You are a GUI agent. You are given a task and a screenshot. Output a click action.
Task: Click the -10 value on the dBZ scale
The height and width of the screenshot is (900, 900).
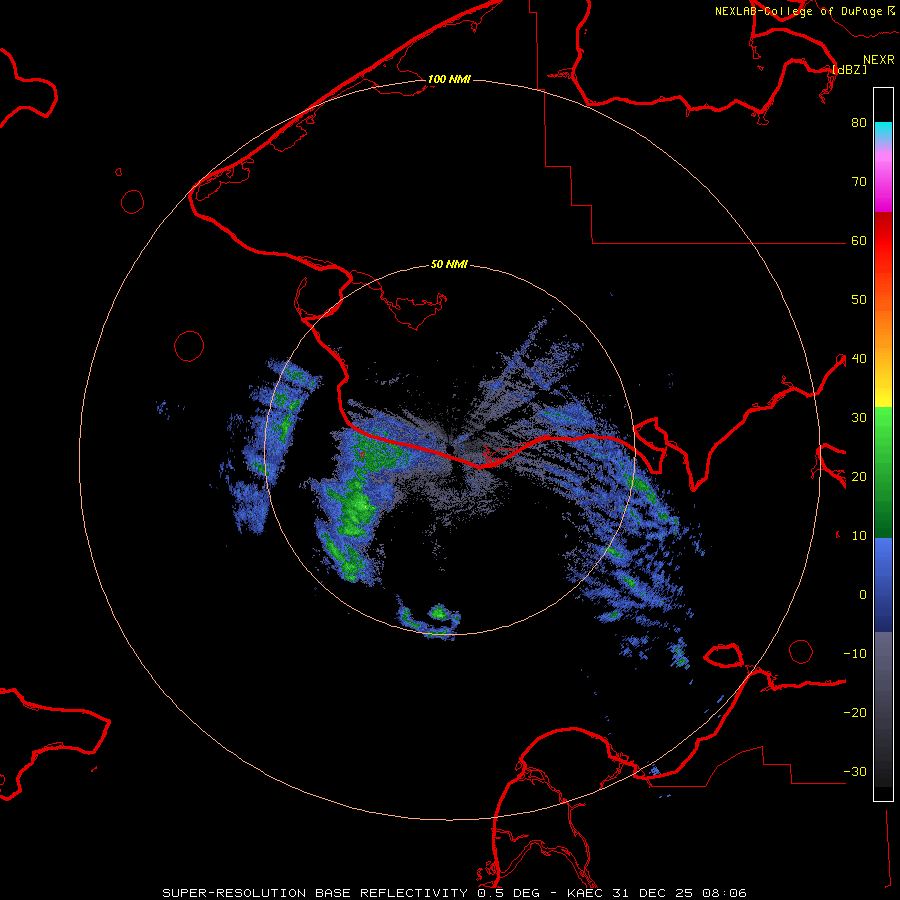click(855, 654)
